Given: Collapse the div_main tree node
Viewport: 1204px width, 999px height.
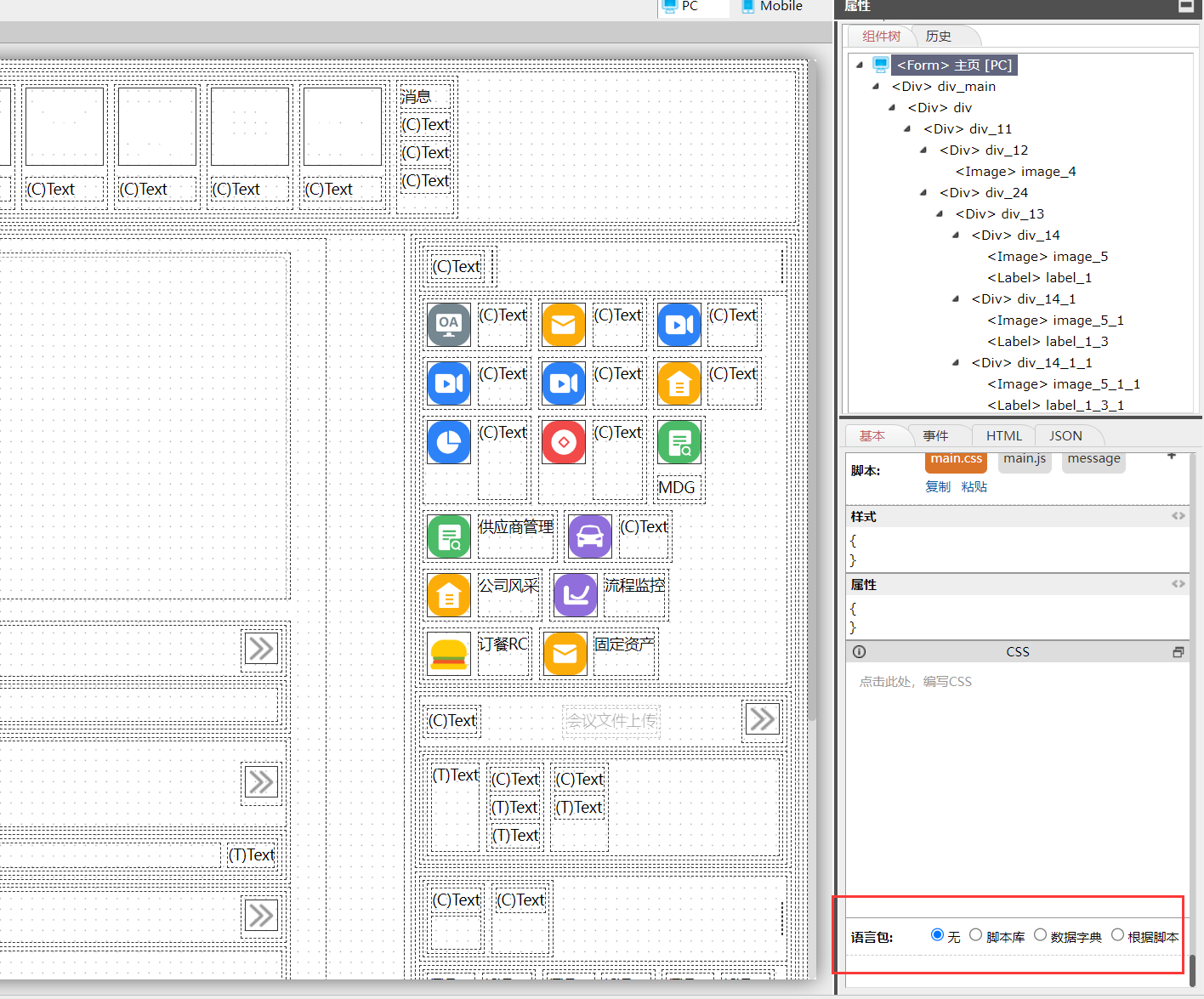Looking at the screenshot, I should click(x=876, y=86).
